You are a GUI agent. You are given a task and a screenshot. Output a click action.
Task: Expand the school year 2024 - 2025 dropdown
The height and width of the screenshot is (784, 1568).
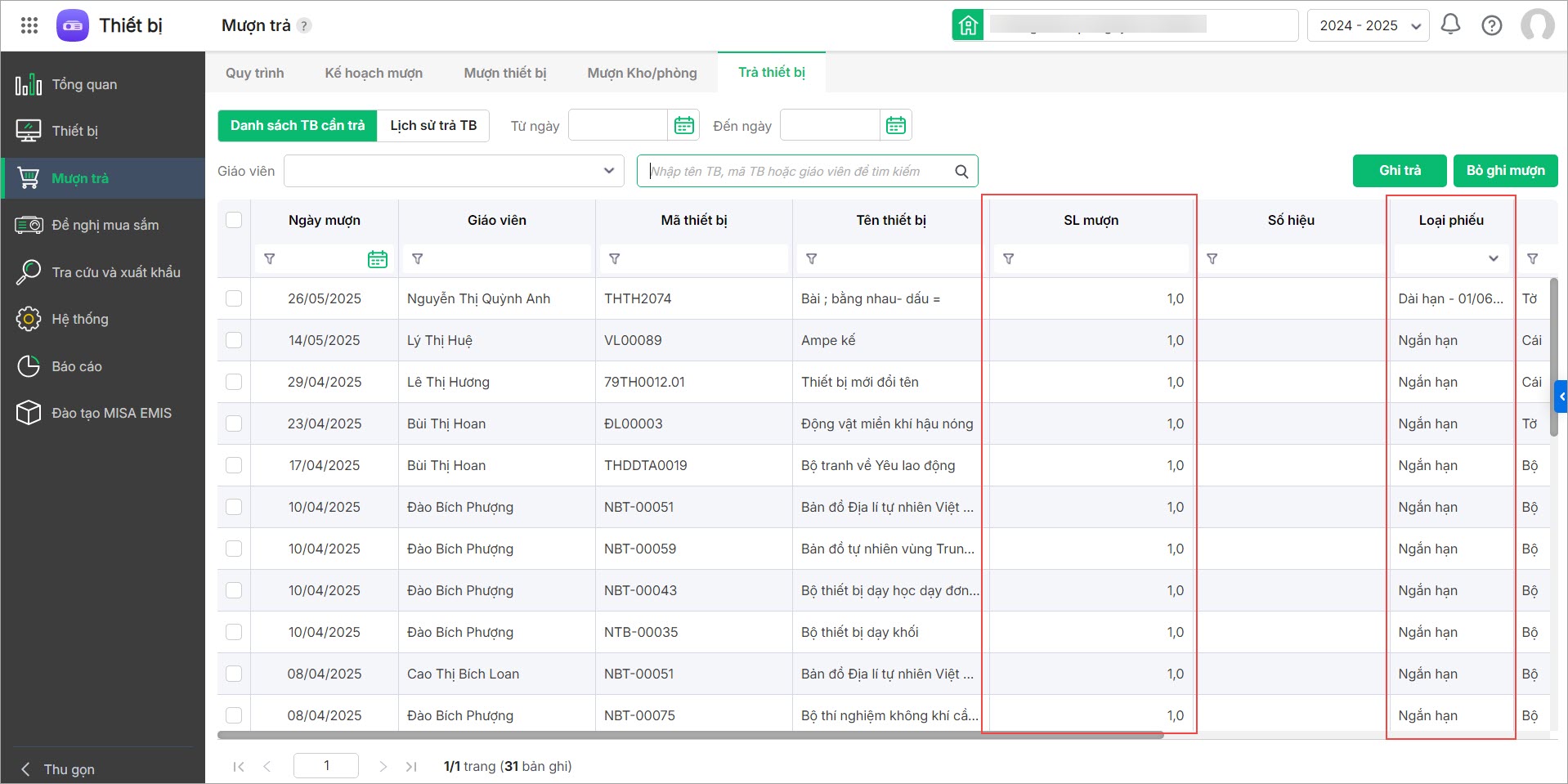(1368, 25)
